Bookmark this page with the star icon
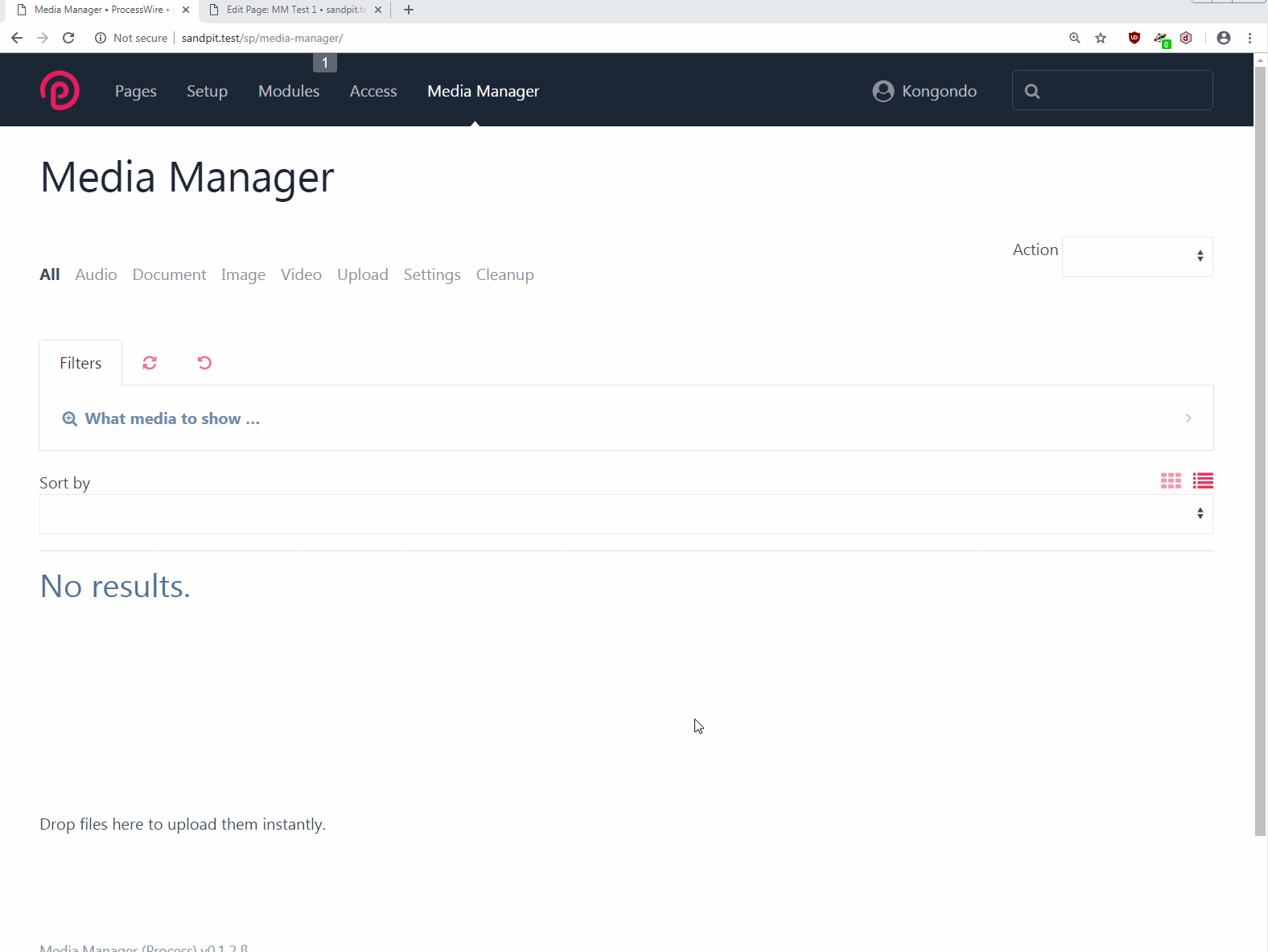 [1101, 38]
